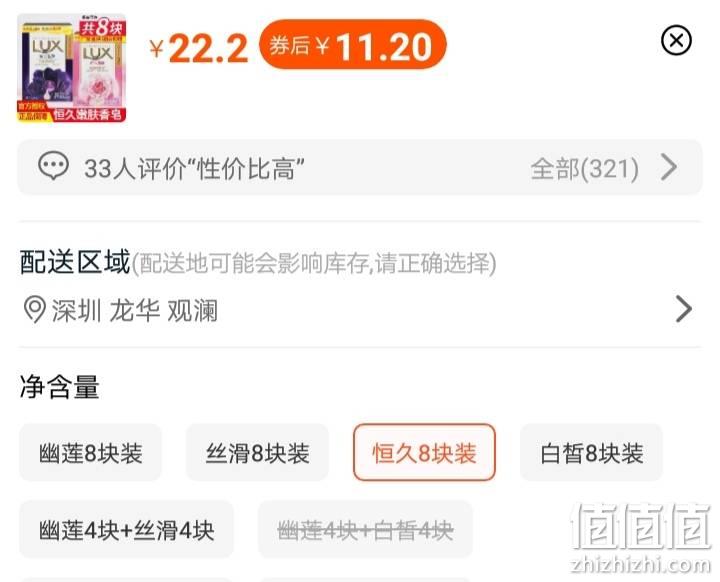
Task: Choose the 恒久8块装 variant
Action: pyautogui.click(x=424, y=452)
